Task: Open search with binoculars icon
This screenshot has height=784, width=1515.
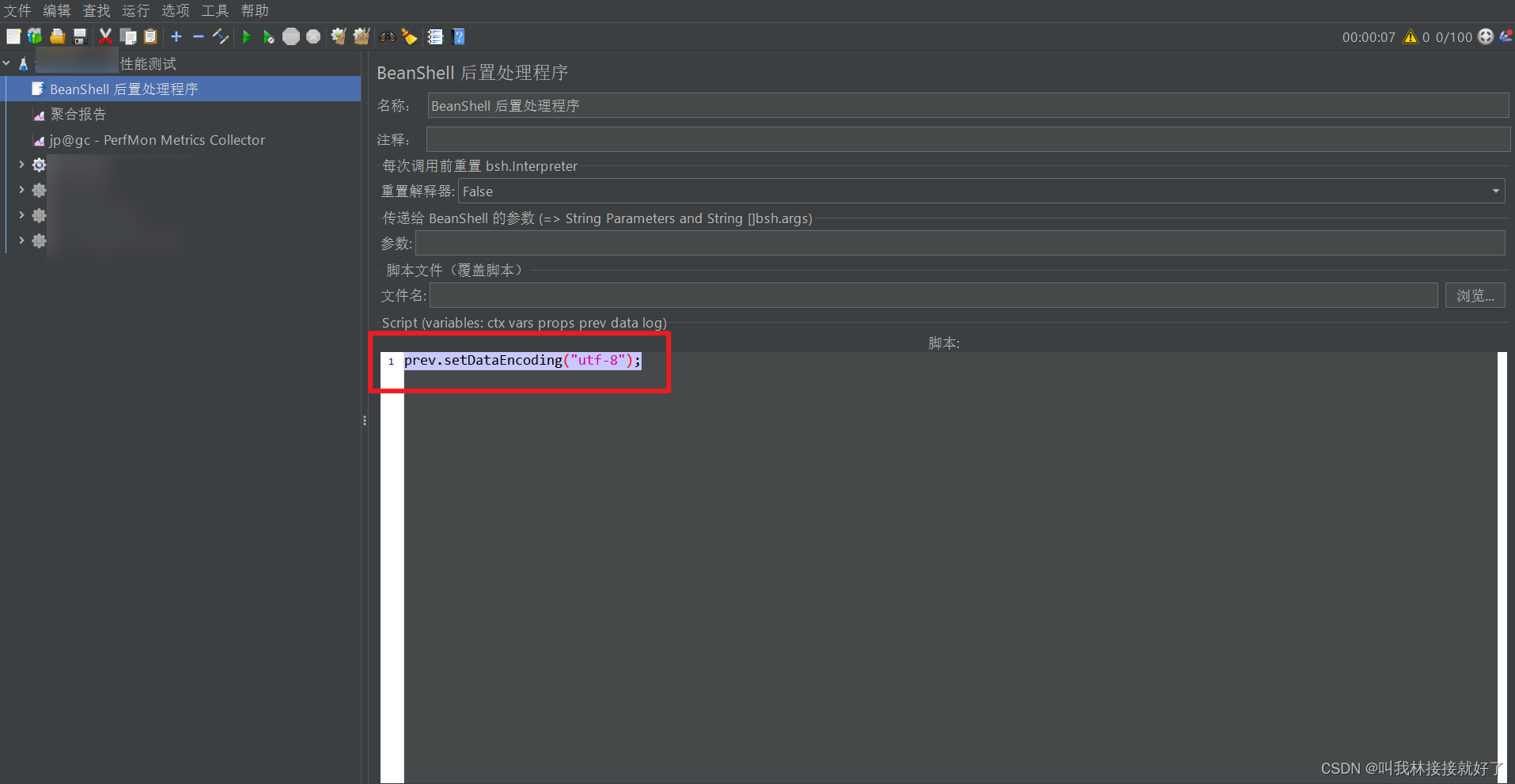Action: (x=388, y=36)
